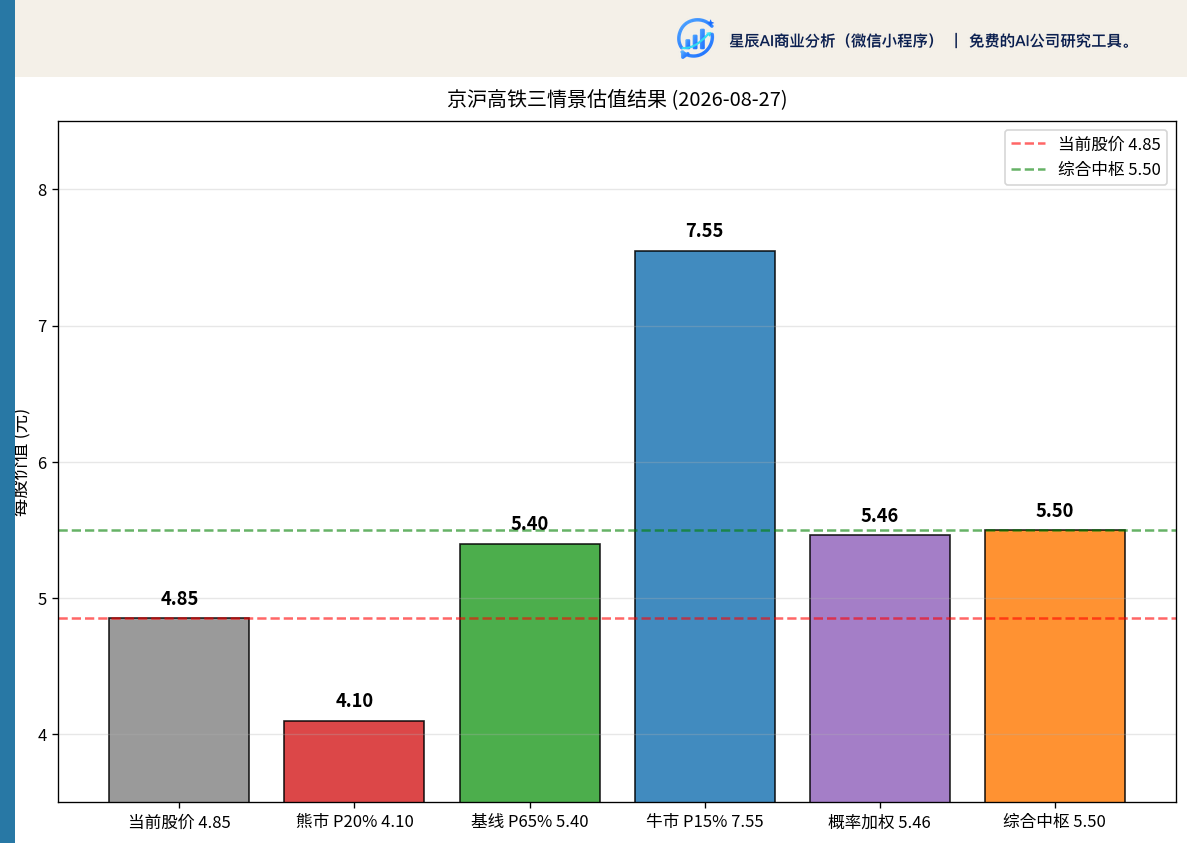
Task: Select the tall blue 牛市 bar
Action: (x=705, y=526)
